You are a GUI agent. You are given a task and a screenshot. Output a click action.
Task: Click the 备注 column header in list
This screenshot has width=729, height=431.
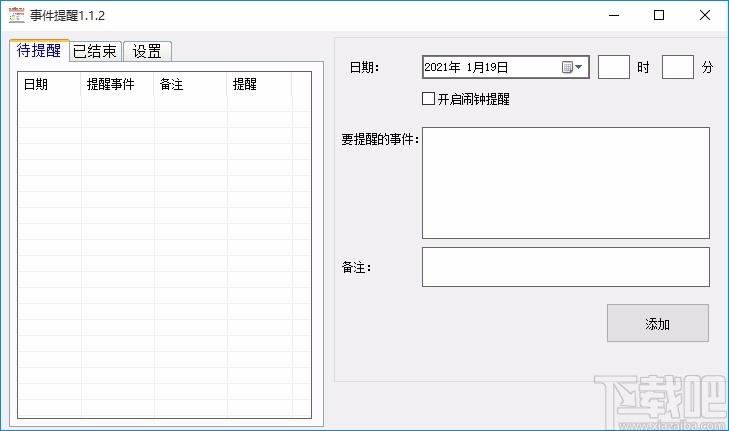[190, 84]
